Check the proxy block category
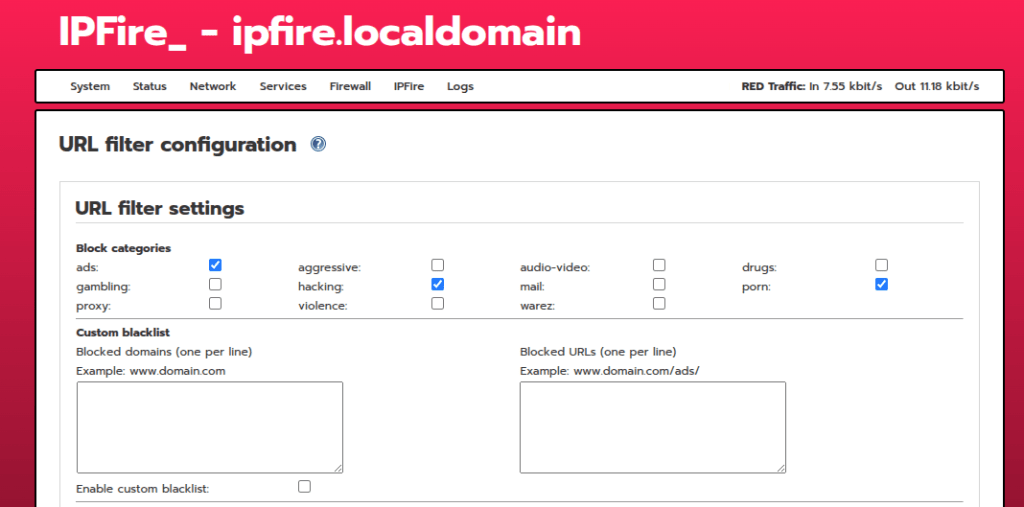This screenshot has width=1024, height=507. [215, 303]
